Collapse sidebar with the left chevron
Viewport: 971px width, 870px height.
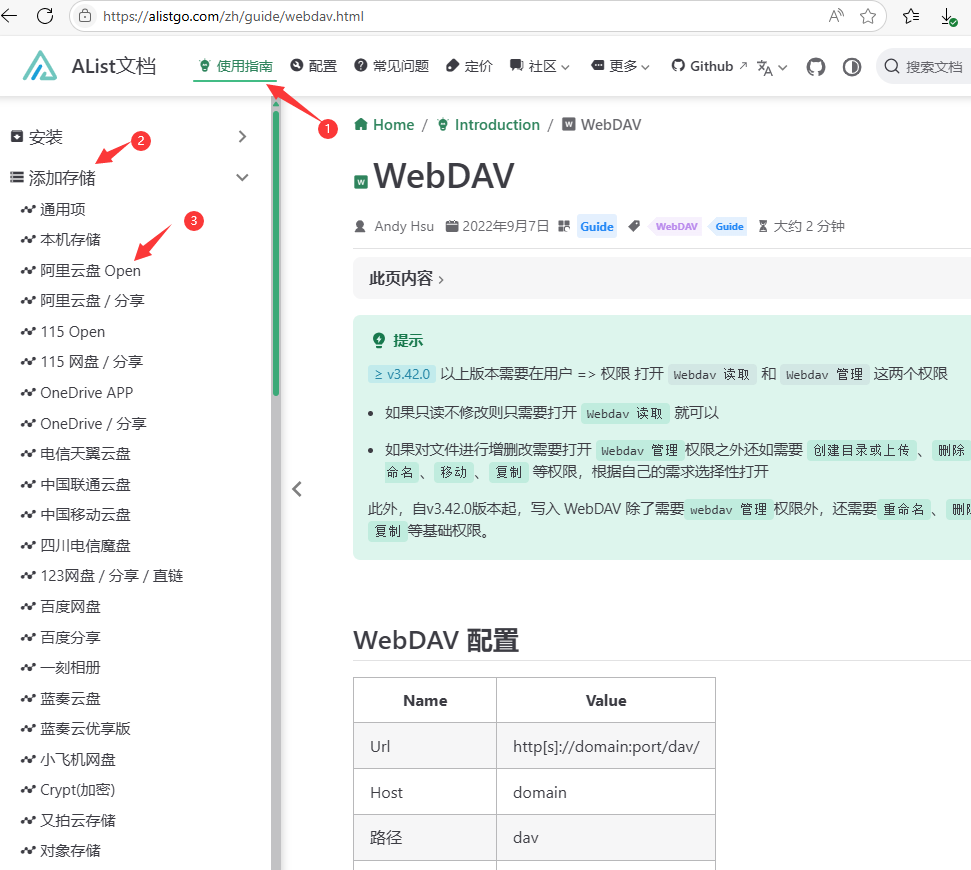297,489
